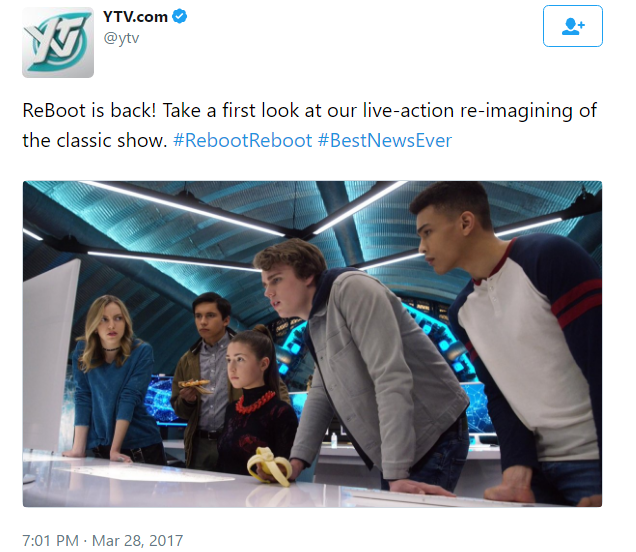Screen dimensions: 636x552
Task: Click the ReBoot is back tweet text
Action: (309, 125)
